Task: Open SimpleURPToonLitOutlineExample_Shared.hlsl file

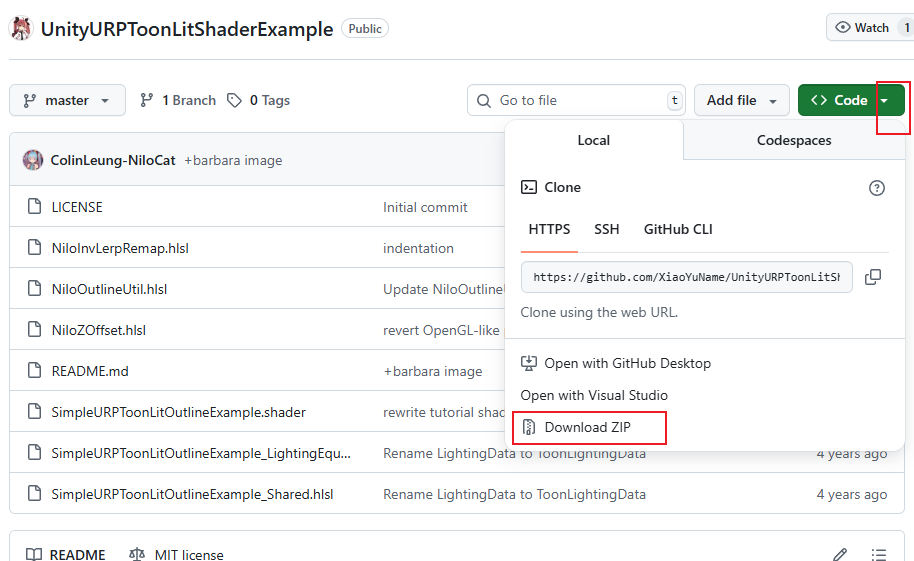Action: [192, 494]
